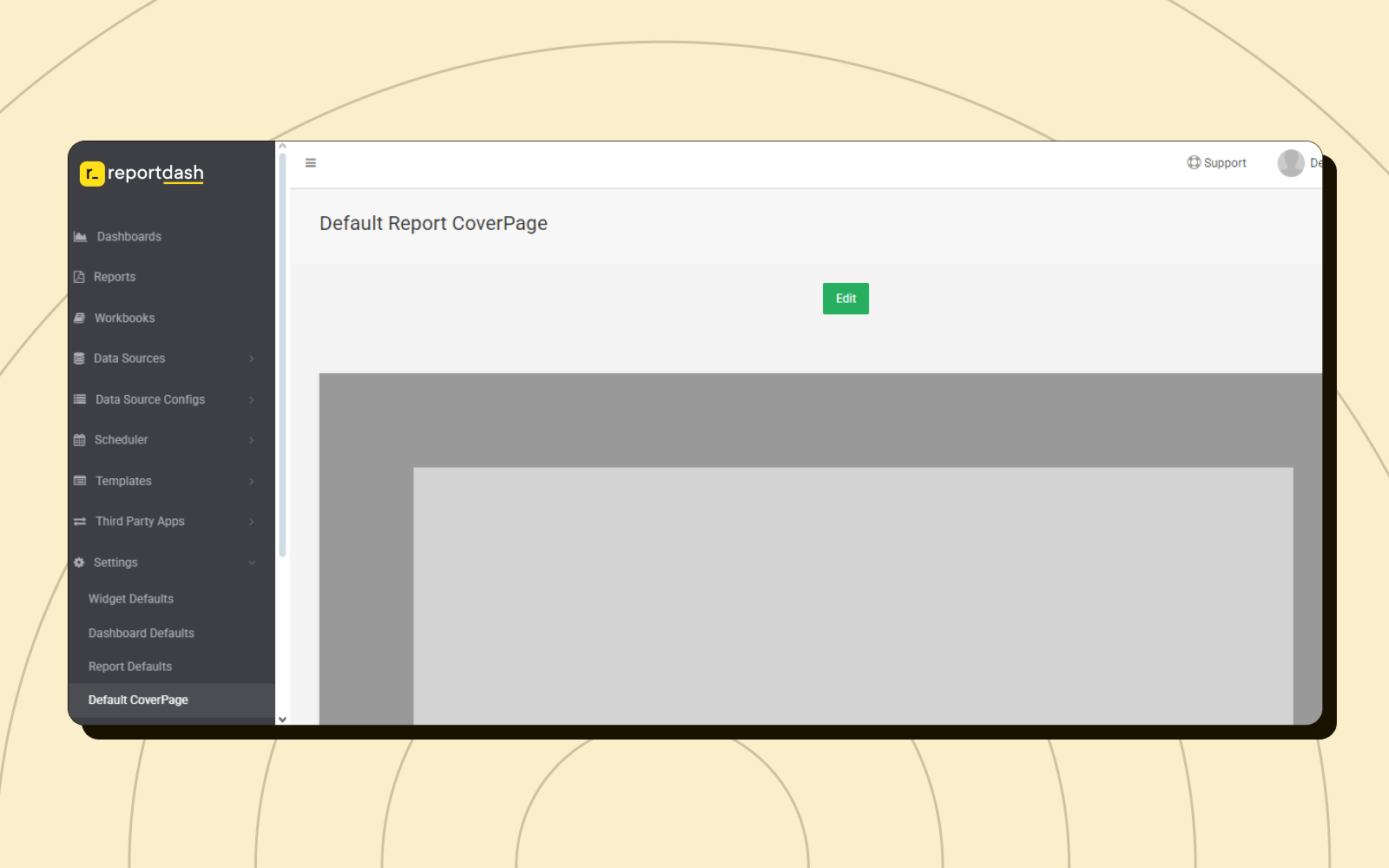Collapse the Settings chevron
This screenshot has width=1389, height=868.
pyautogui.click(x=252, y=562)
